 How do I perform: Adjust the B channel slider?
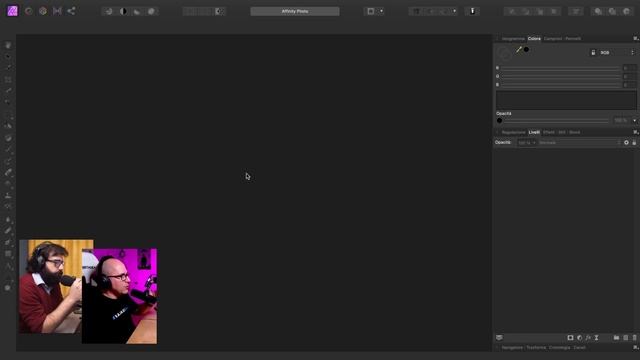click(561, 85)
